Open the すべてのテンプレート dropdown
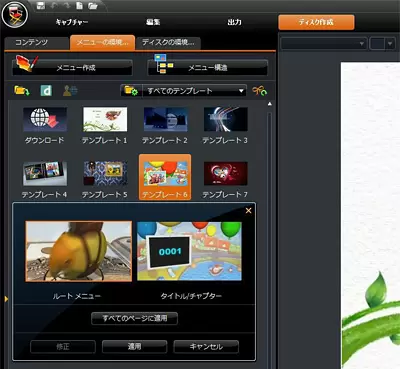Viewport: 400px width, 369px height. (194, 91)
